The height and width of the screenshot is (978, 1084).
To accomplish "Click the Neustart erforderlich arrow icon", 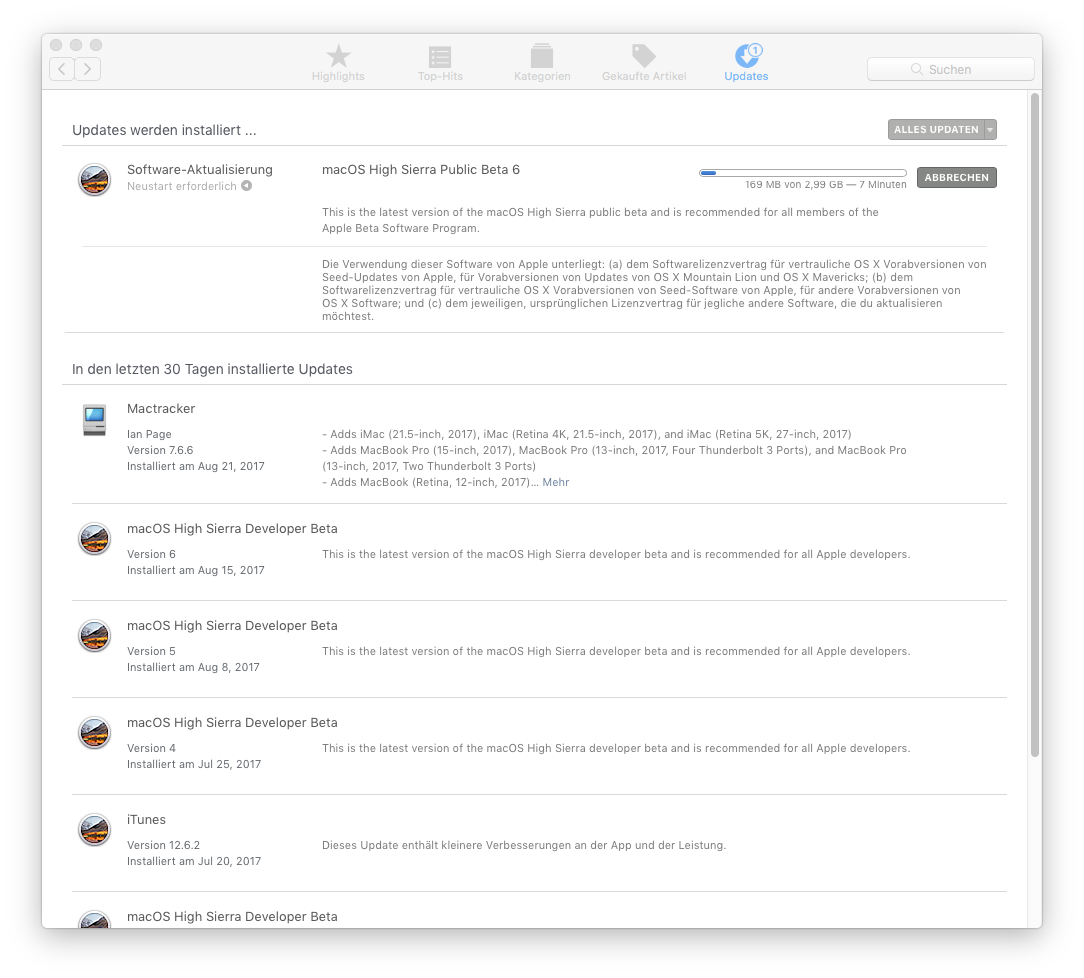I will point(247,186).
